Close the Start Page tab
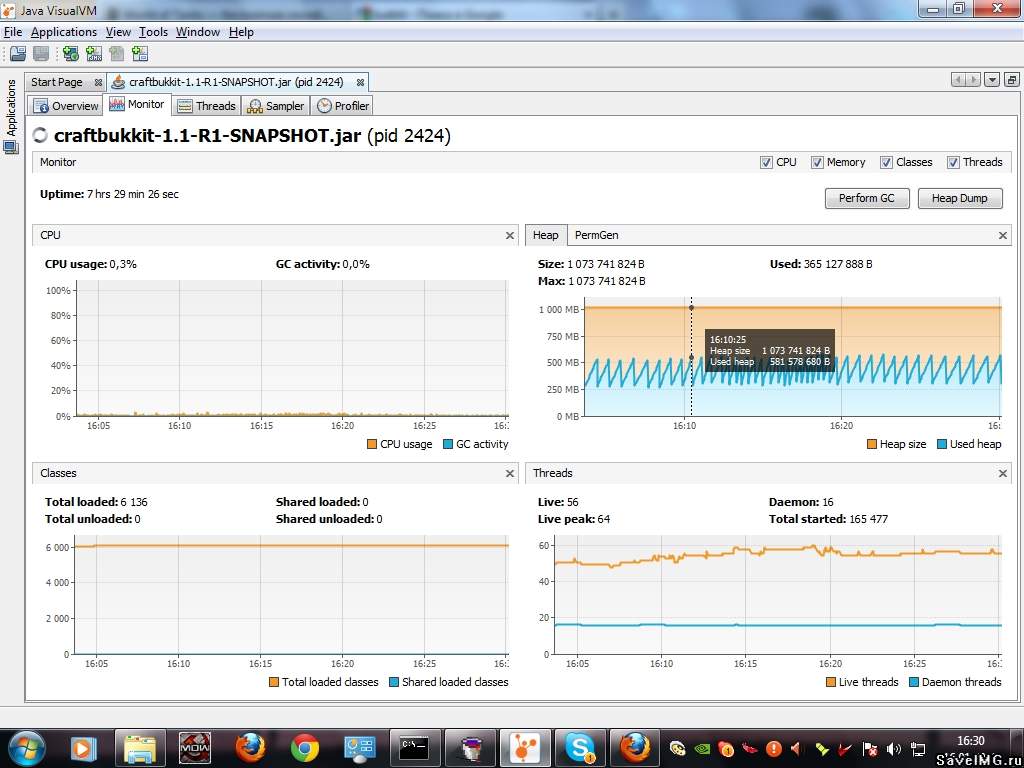This screenshot has height=768, width=1024. point(98,82)
